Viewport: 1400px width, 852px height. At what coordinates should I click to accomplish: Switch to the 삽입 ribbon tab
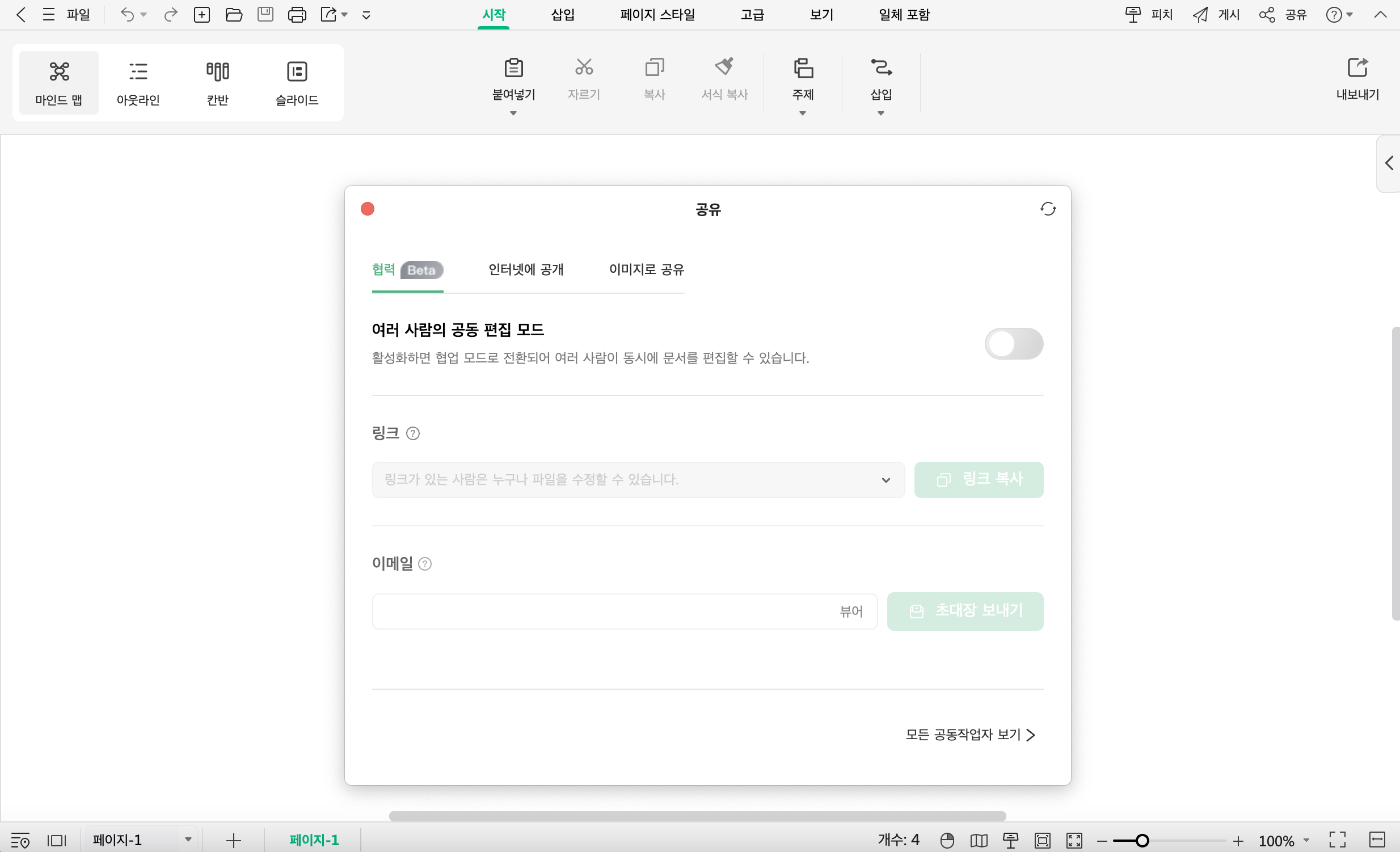[563, 15]
